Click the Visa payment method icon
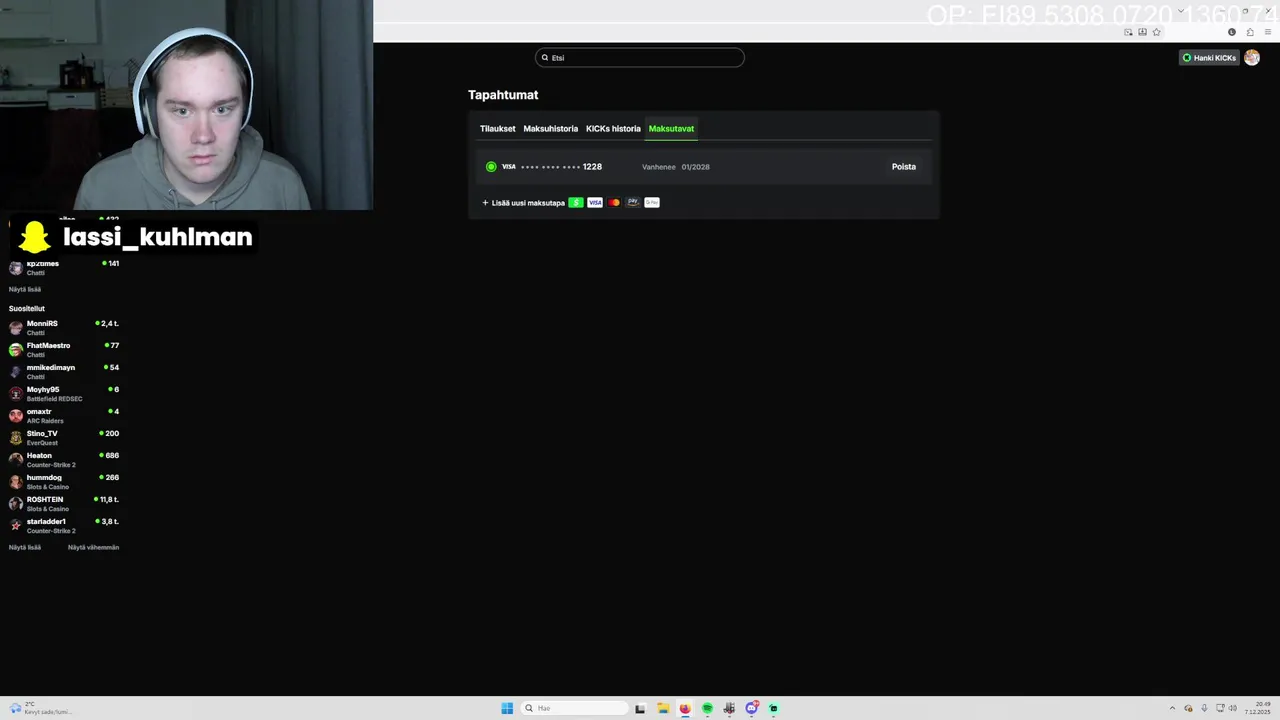Image resolution: width=1280 pixels, height=720 pixels. pyautogui.click(x=595, y=203)
